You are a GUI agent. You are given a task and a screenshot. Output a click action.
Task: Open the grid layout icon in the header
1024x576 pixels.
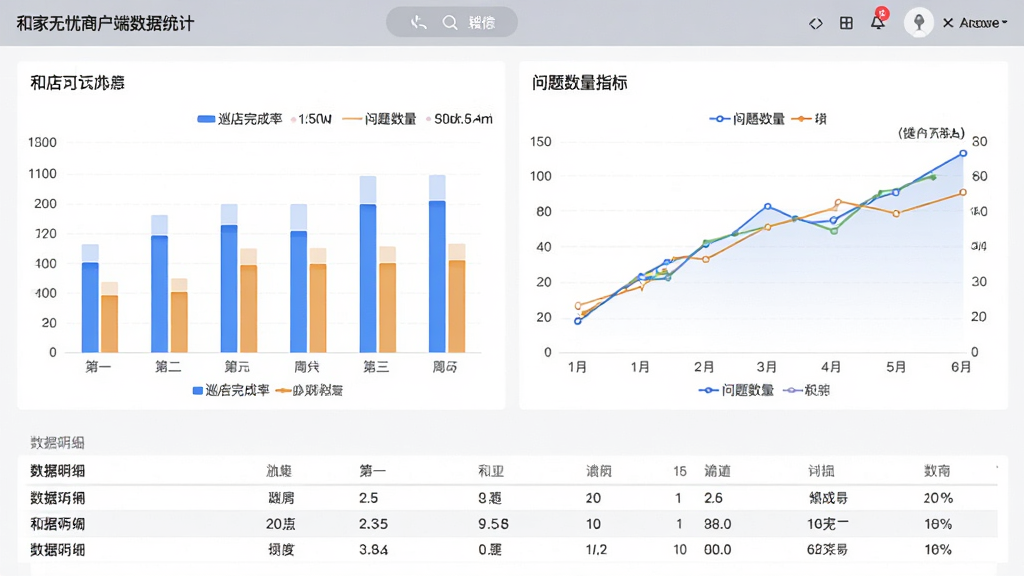pos(846,24)
